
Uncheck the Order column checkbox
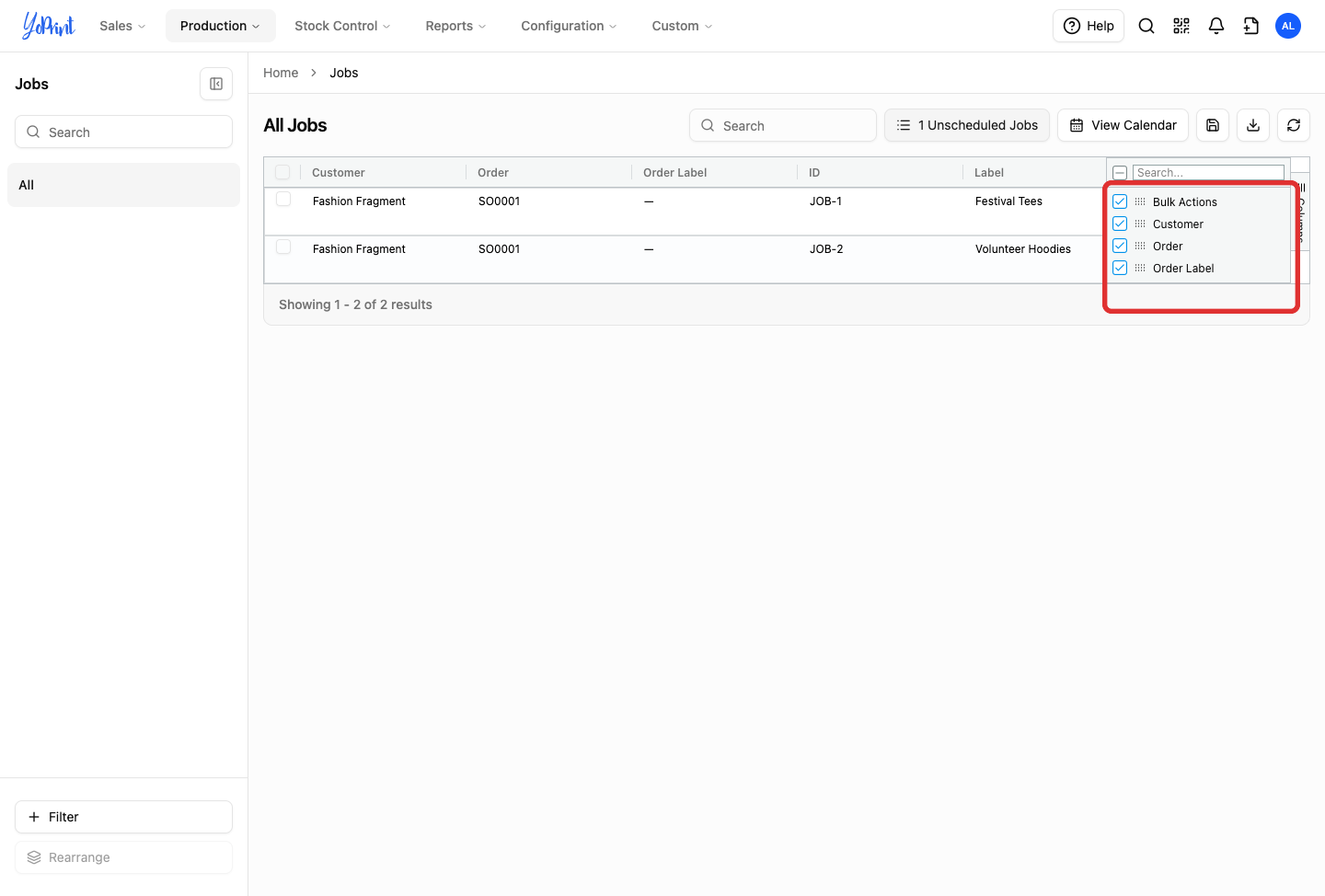click(x=1120, y=246)
